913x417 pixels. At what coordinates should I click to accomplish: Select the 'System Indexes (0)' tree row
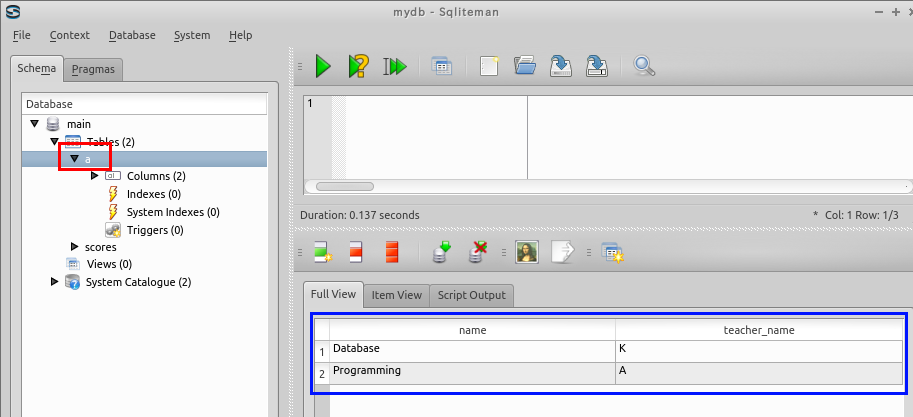pos(173,212)
